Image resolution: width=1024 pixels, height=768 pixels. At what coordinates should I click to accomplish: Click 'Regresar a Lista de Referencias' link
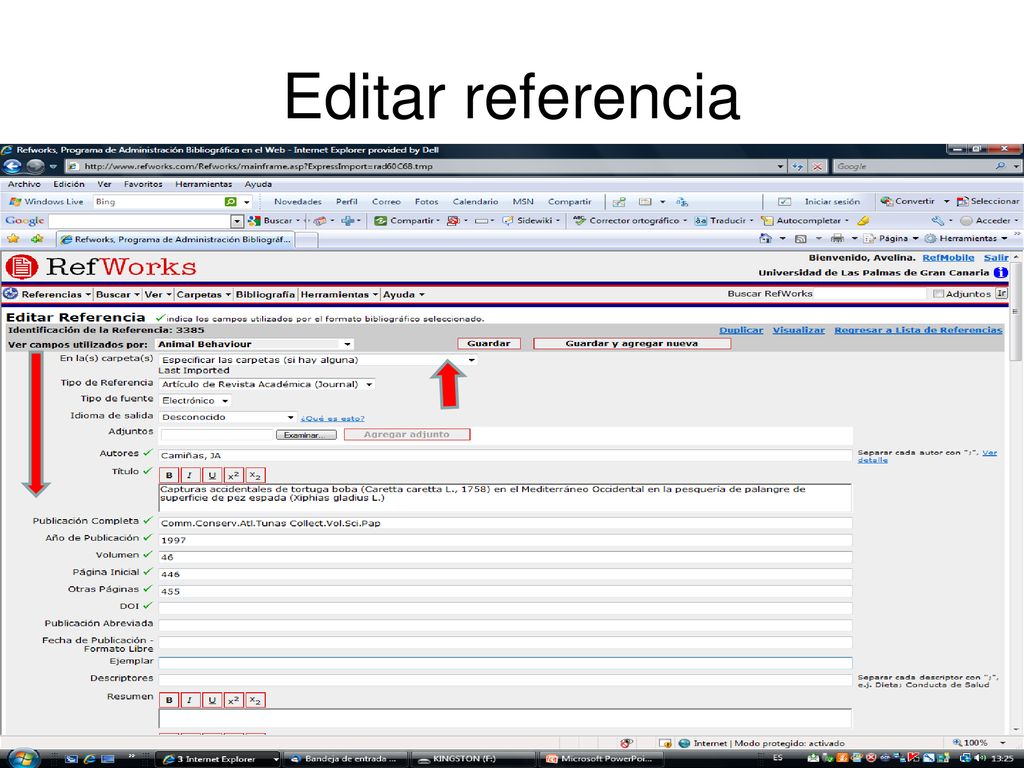click(918, 330)
